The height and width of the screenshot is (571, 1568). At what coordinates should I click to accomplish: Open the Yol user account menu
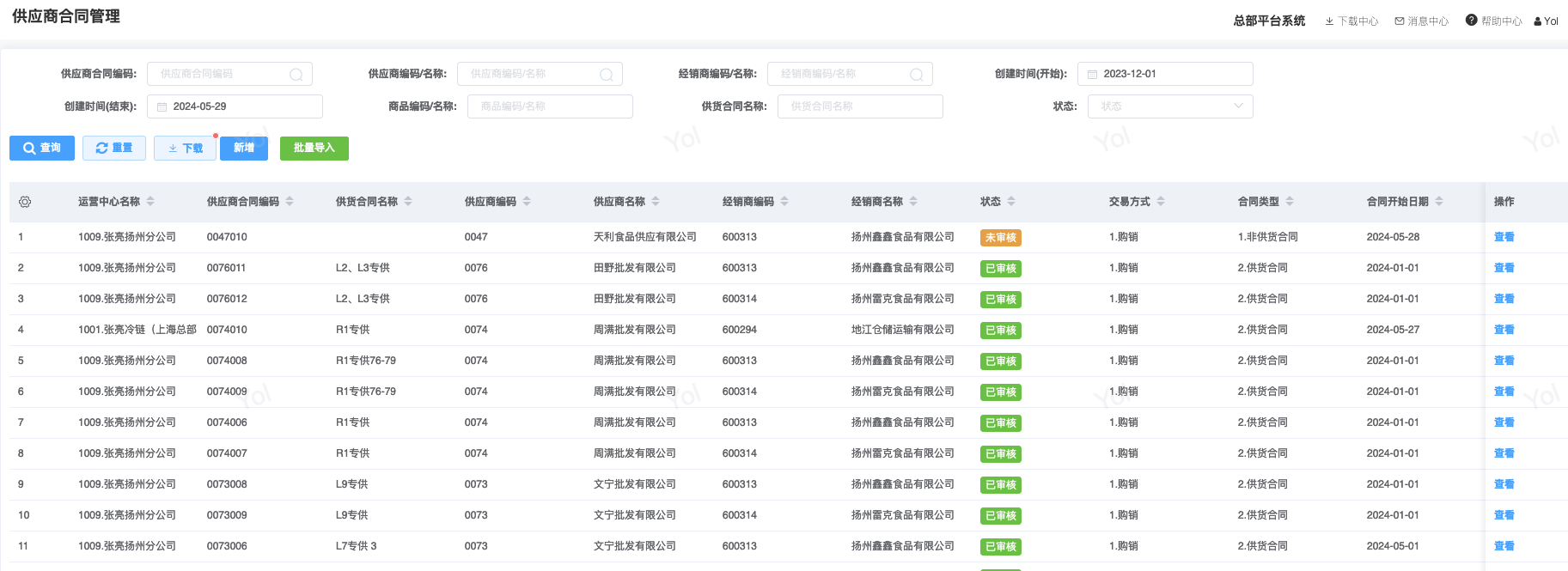click(x=1547, y=21)
